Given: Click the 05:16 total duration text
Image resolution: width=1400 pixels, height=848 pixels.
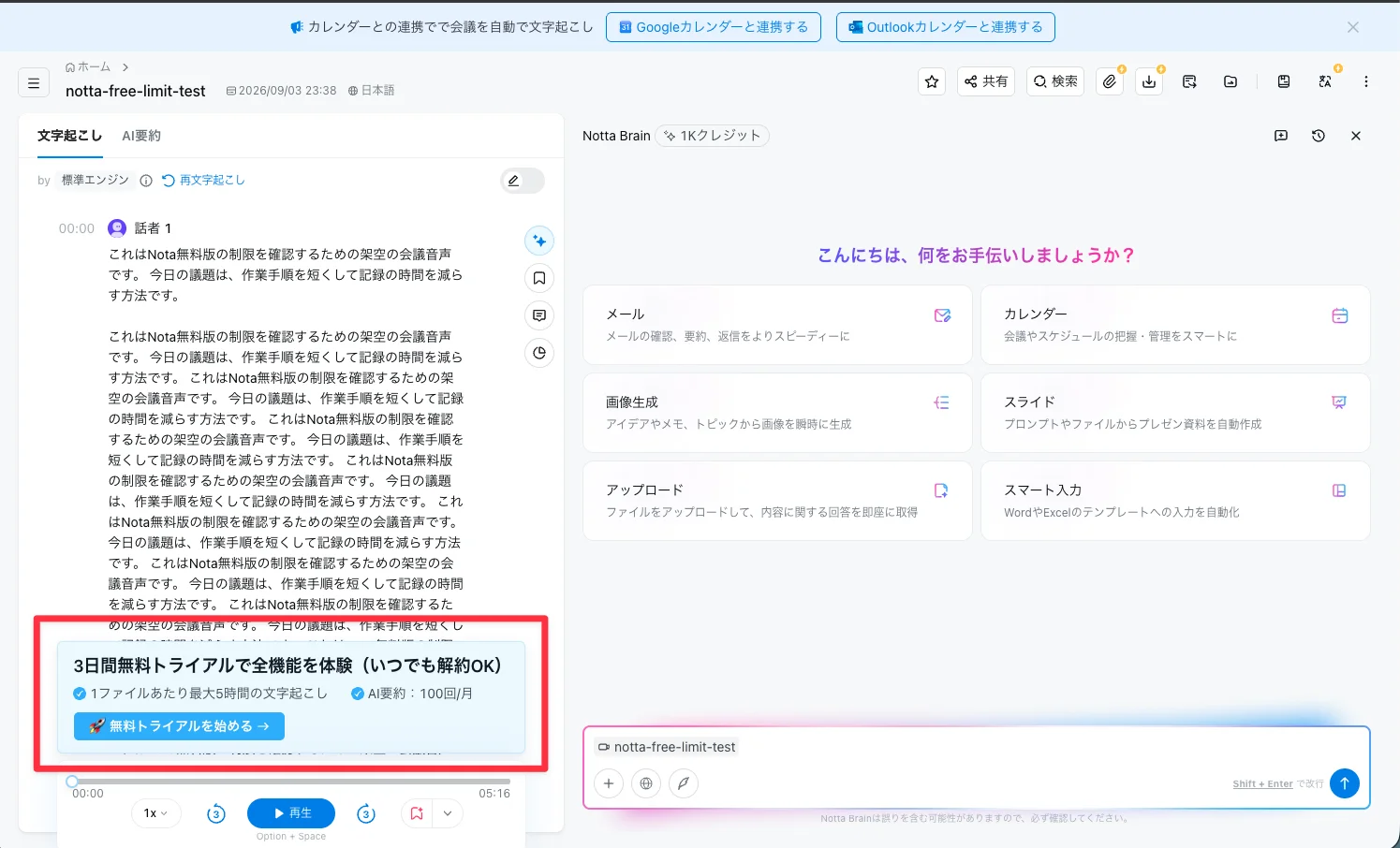Looking at the screenshot, I should point(494,794).
